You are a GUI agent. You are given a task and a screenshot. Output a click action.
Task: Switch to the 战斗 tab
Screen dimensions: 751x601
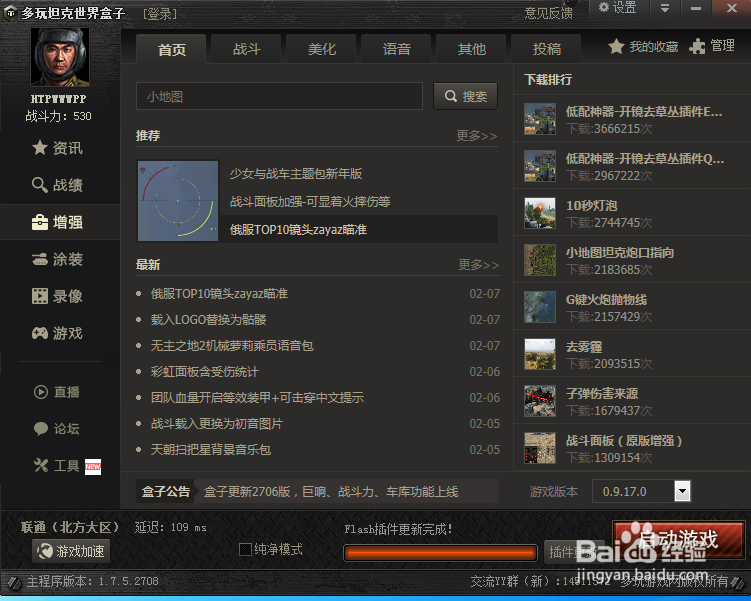click(x=247, y=49)
